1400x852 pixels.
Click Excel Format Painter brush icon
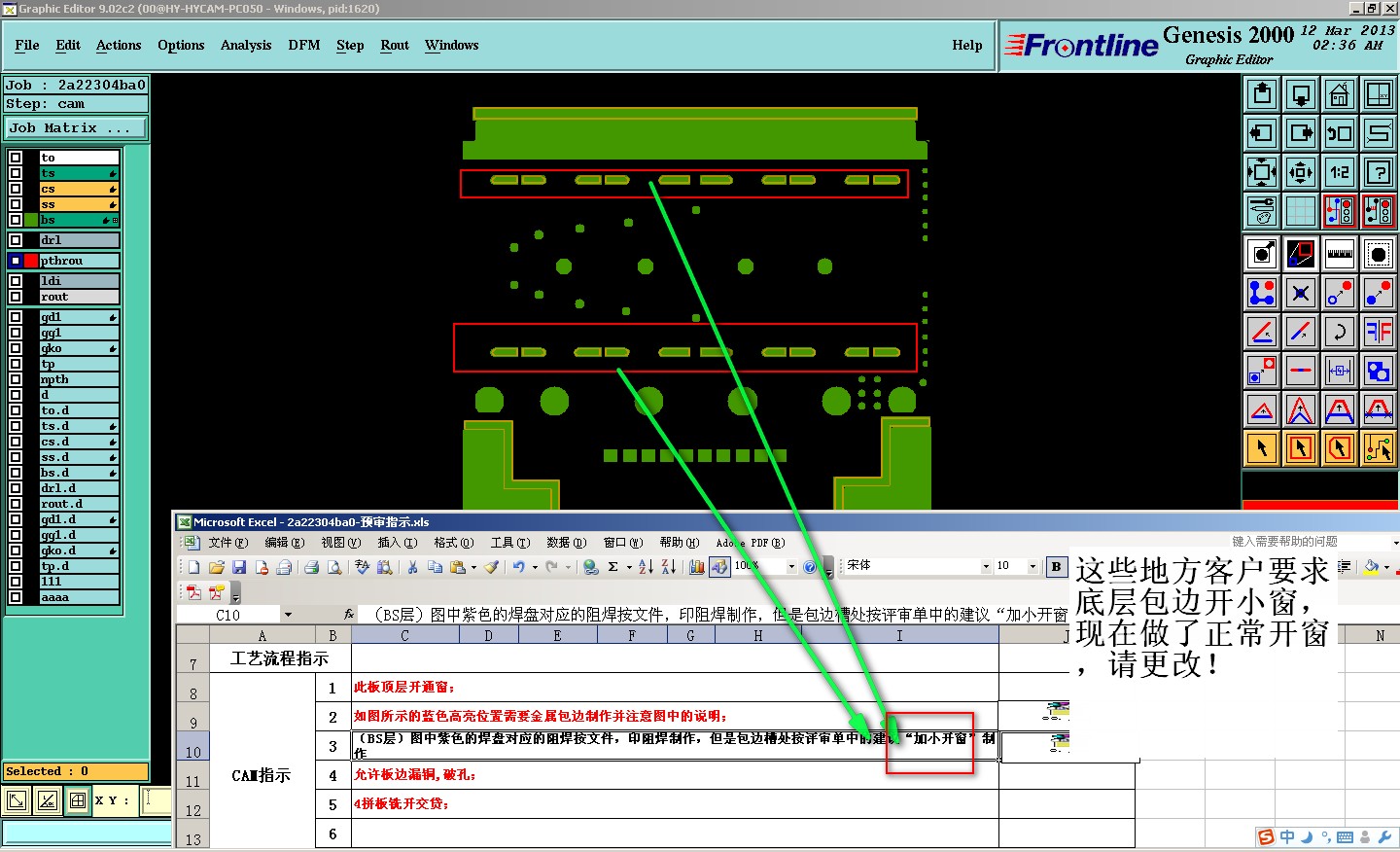tap(492, 567)
